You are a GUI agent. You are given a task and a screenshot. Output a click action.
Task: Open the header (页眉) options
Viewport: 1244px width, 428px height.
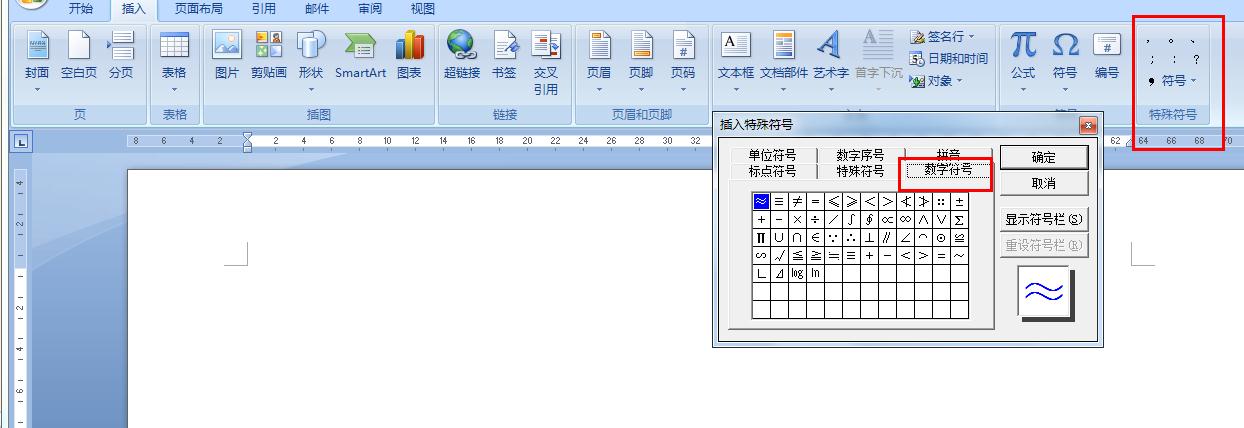[599, 62]
